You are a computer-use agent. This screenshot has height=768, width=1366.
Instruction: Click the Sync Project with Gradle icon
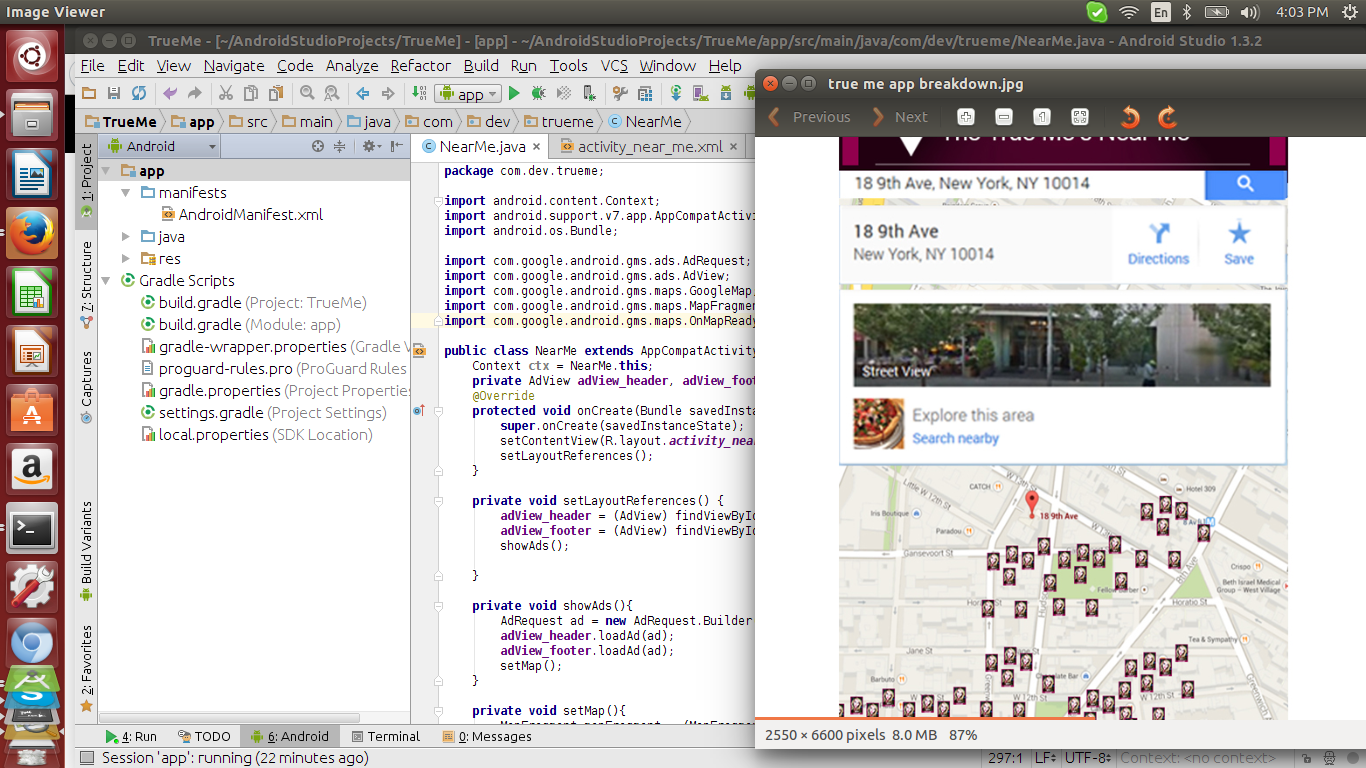click(677, 93)
